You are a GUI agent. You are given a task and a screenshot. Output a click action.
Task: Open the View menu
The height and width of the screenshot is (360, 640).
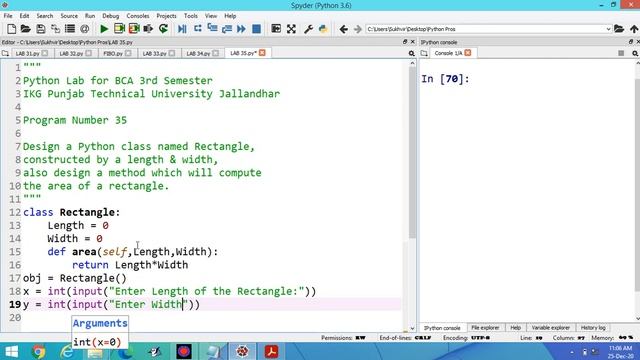pyautogui.click(x=211, y=16)
